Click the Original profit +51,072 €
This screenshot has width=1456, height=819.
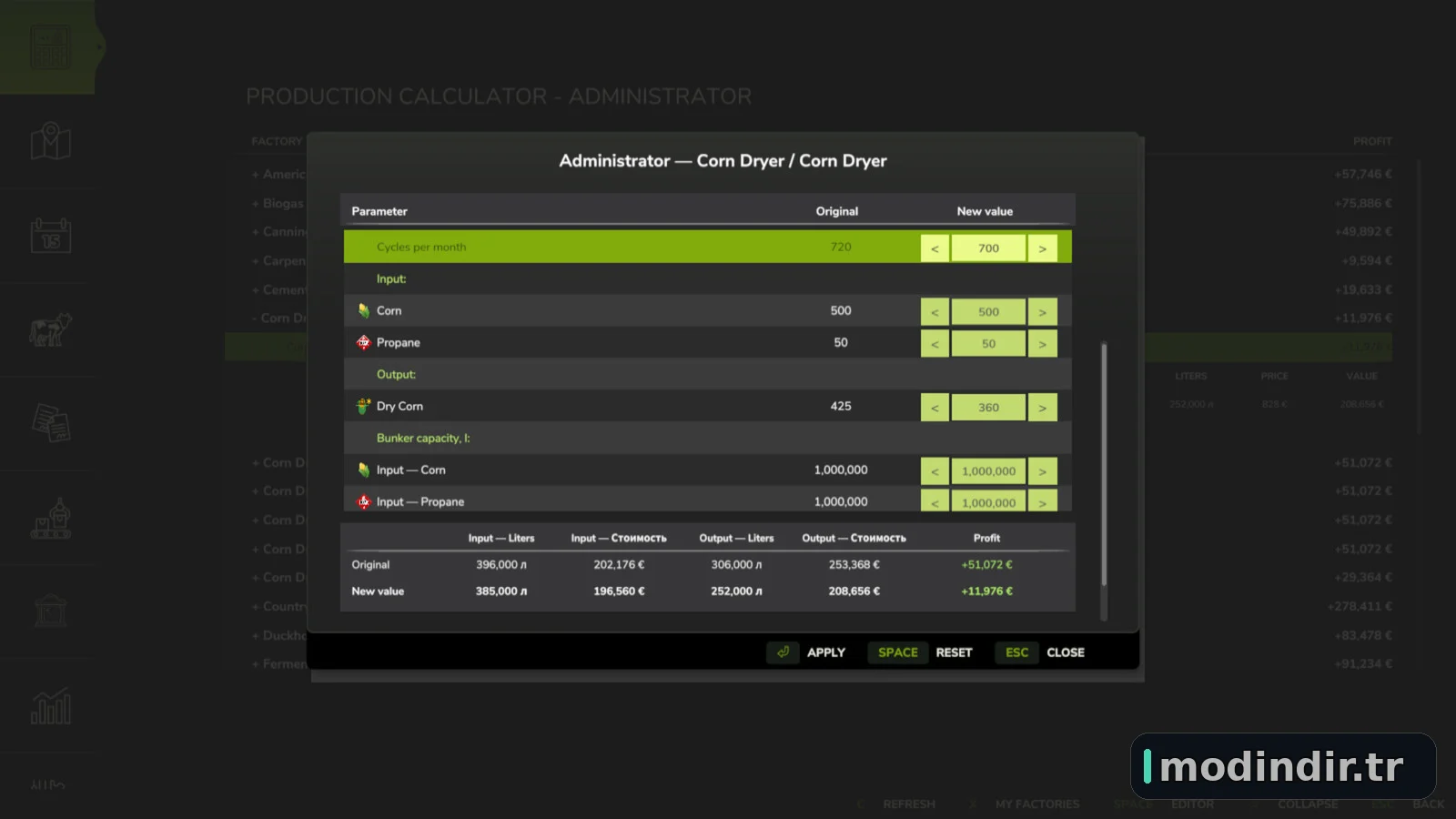tap(986, 564)
